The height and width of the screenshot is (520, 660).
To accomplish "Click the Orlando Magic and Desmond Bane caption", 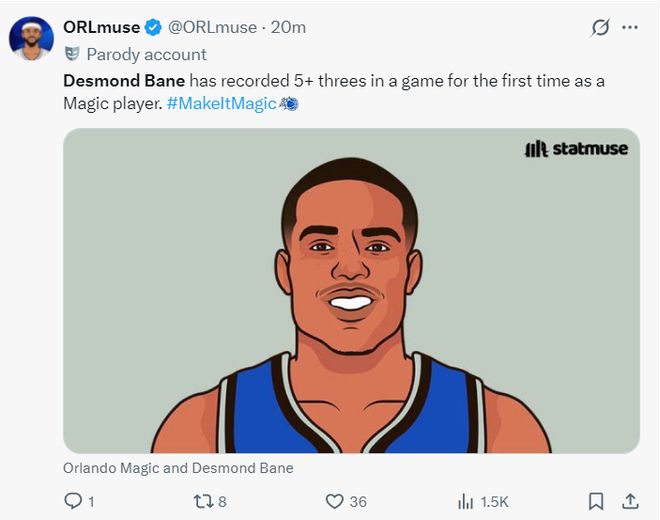I will tap(178, 467).
